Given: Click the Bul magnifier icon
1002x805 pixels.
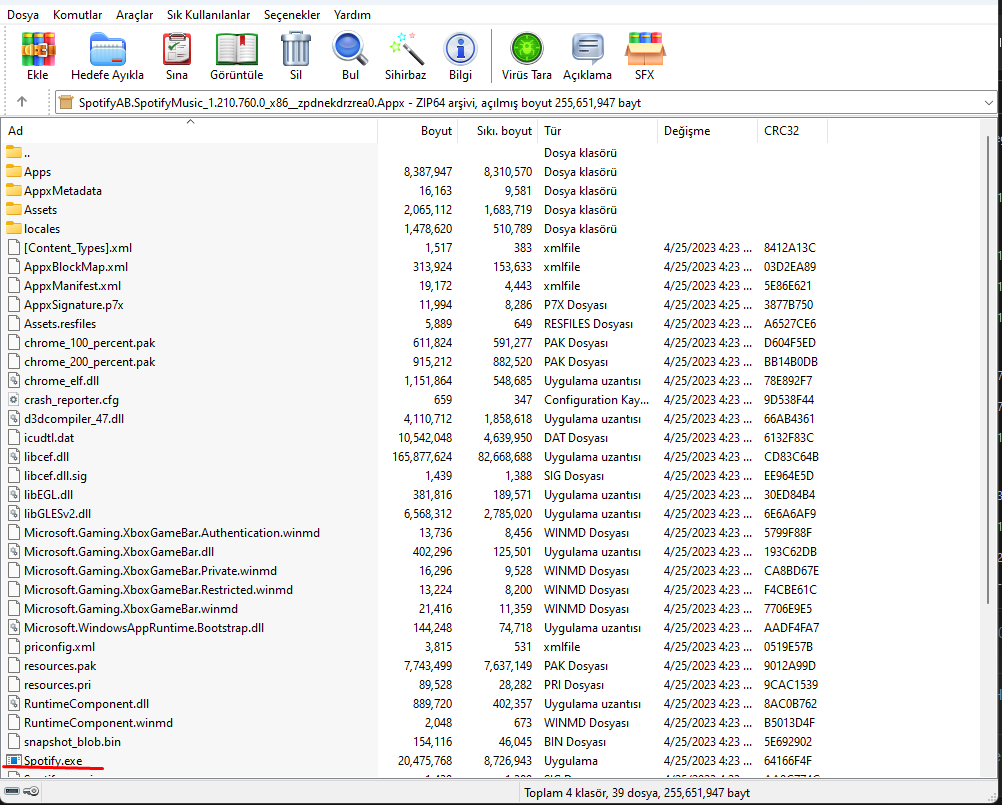Looking at the screenshot, I should (350, 50).
